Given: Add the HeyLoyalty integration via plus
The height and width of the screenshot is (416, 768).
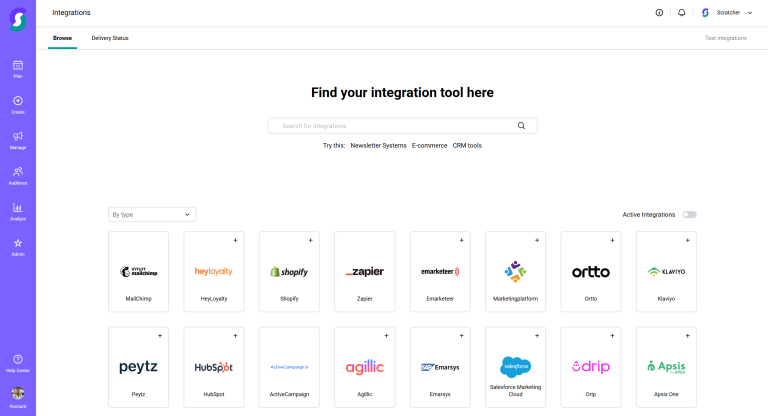Looking at the screenshot, I should pos(235,240).
